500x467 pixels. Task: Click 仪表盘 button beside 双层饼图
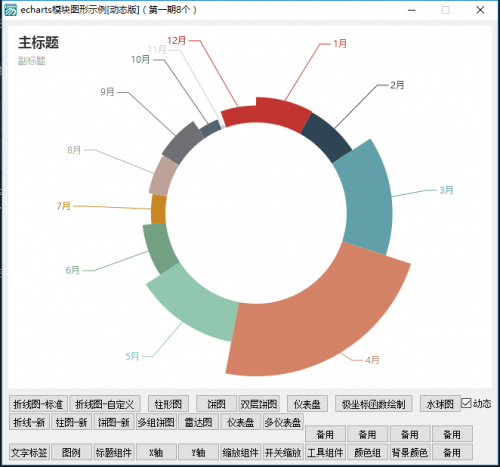[x=307, y=404]
